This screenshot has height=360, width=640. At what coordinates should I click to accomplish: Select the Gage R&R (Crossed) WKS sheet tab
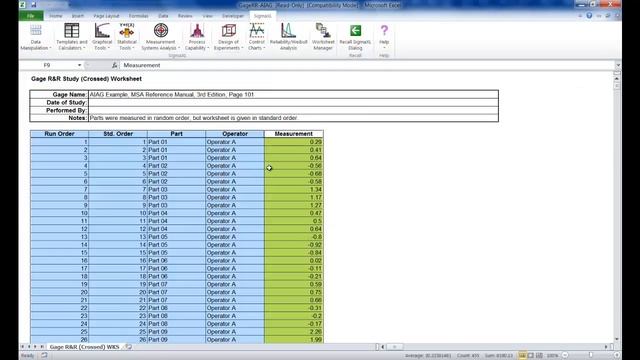point(84,347)
